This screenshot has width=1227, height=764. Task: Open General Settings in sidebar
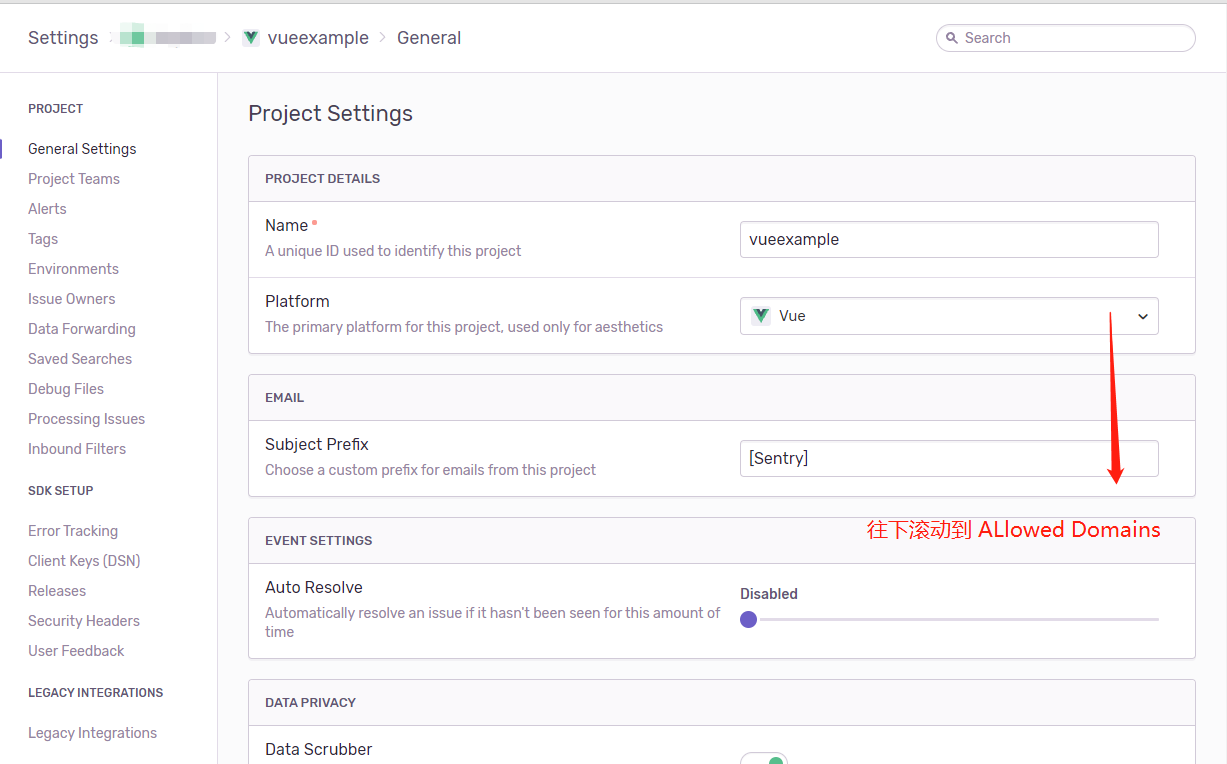tap(82, 149)
